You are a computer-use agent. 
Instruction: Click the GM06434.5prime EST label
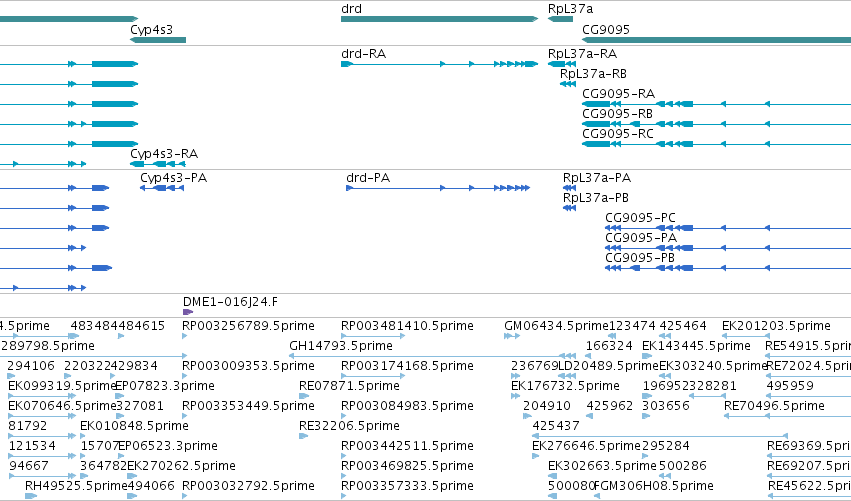(556, 326)
